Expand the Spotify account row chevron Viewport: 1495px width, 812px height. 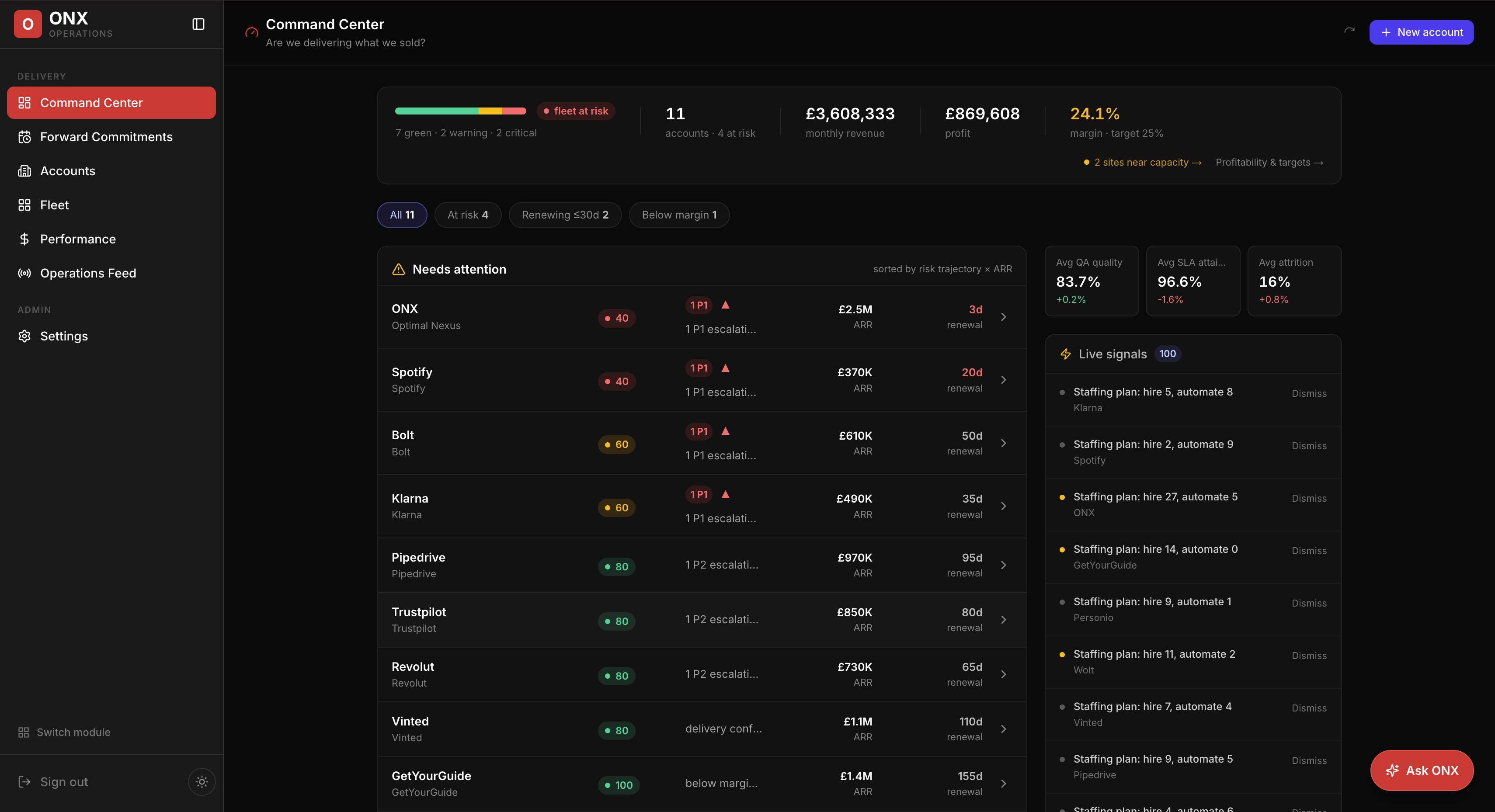point(1003,380)
